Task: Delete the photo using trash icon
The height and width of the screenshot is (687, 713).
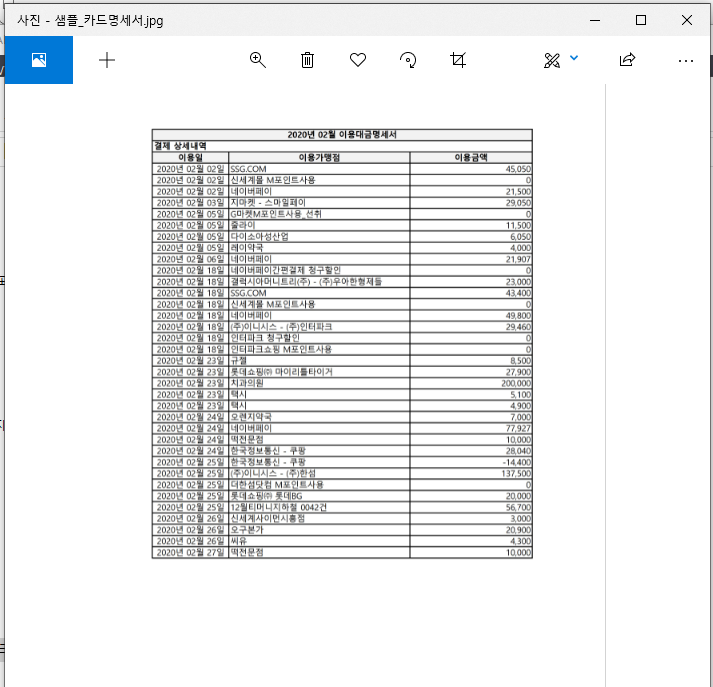Action: click(307, 60)
